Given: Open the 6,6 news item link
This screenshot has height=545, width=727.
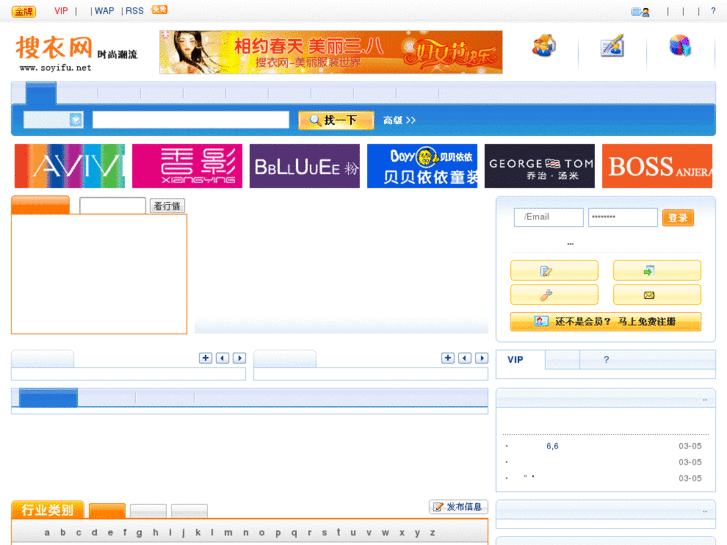Looking at the screenshot, I should [552, 446].
